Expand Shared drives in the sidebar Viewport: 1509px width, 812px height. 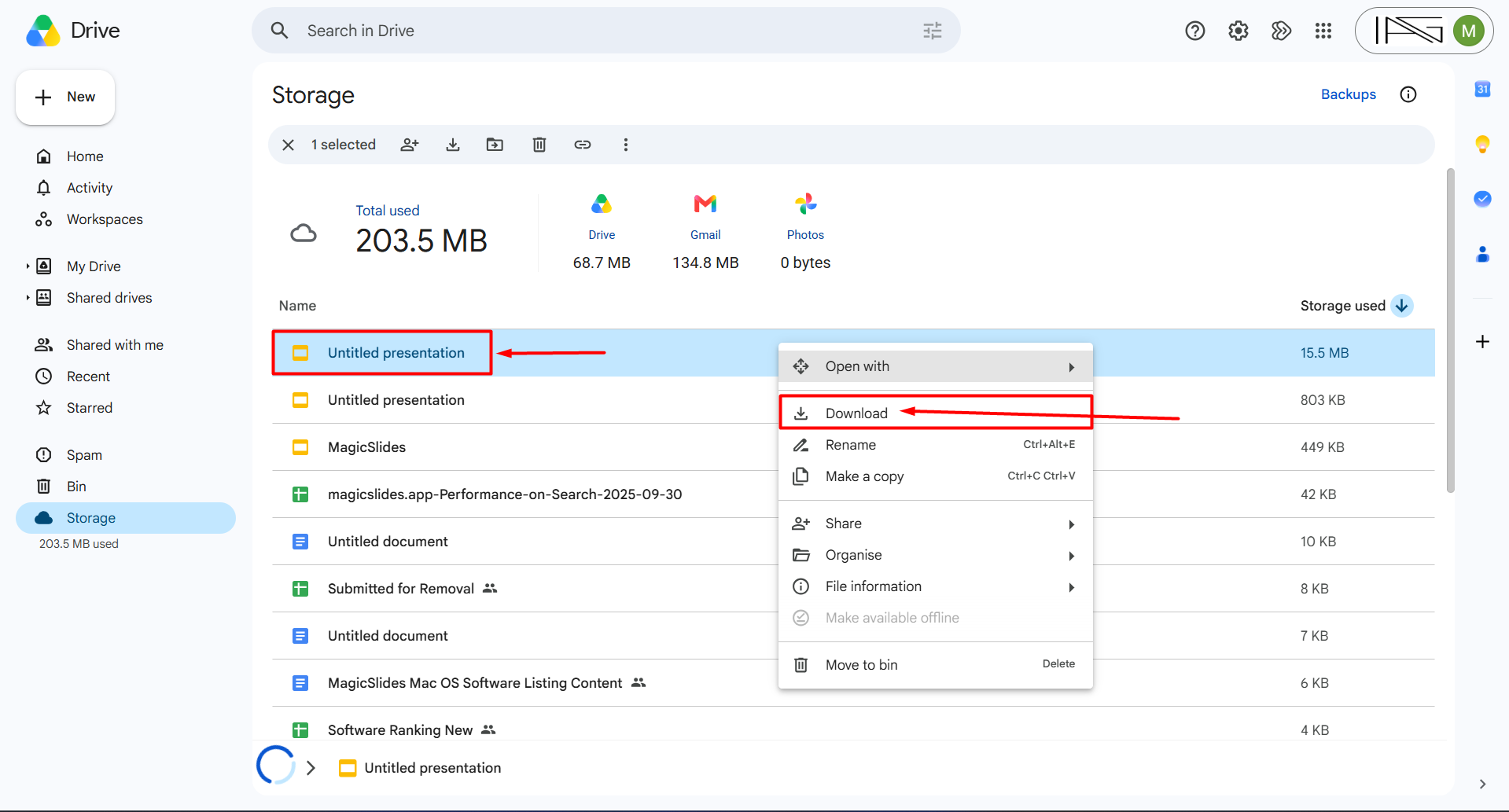28,298
